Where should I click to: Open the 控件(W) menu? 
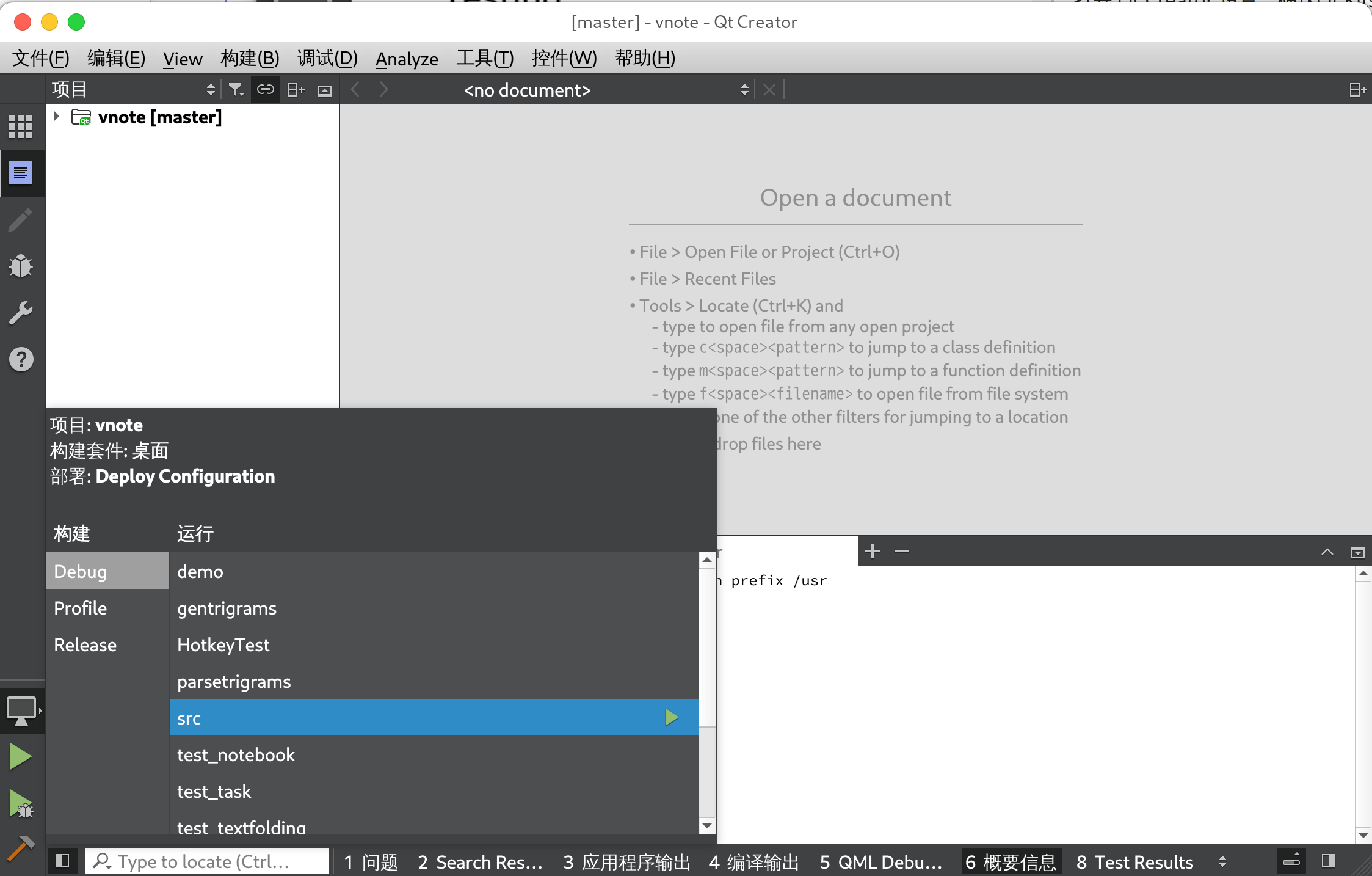click(564, 59)
